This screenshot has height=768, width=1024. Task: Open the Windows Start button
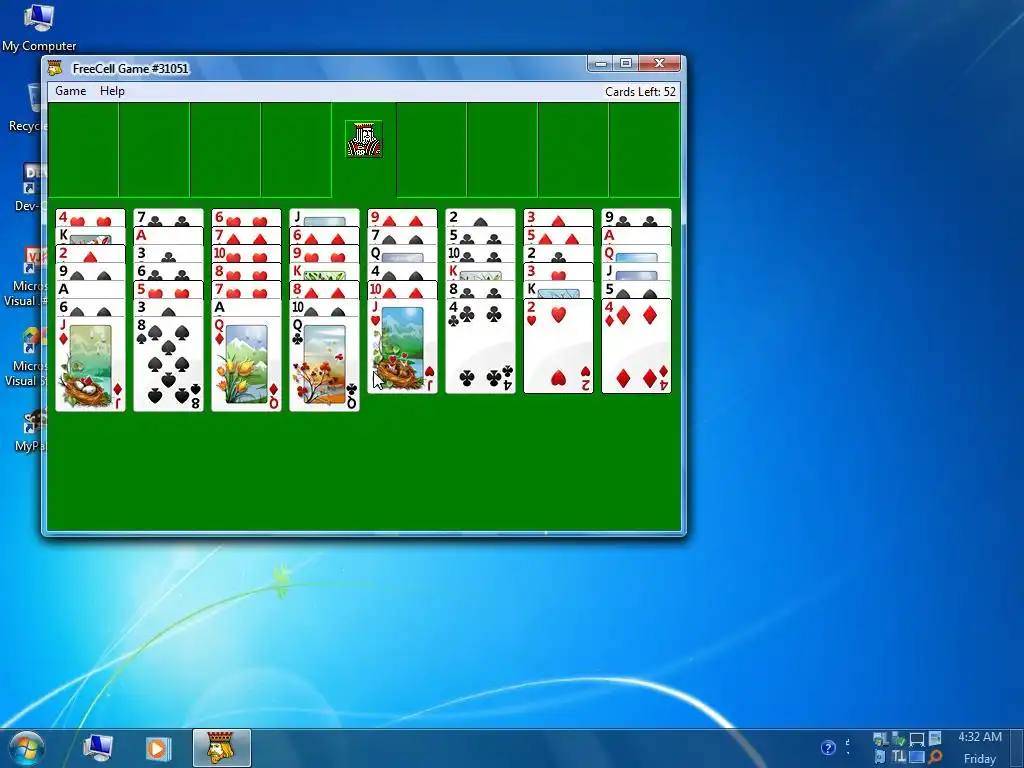(x=26, y=748)
